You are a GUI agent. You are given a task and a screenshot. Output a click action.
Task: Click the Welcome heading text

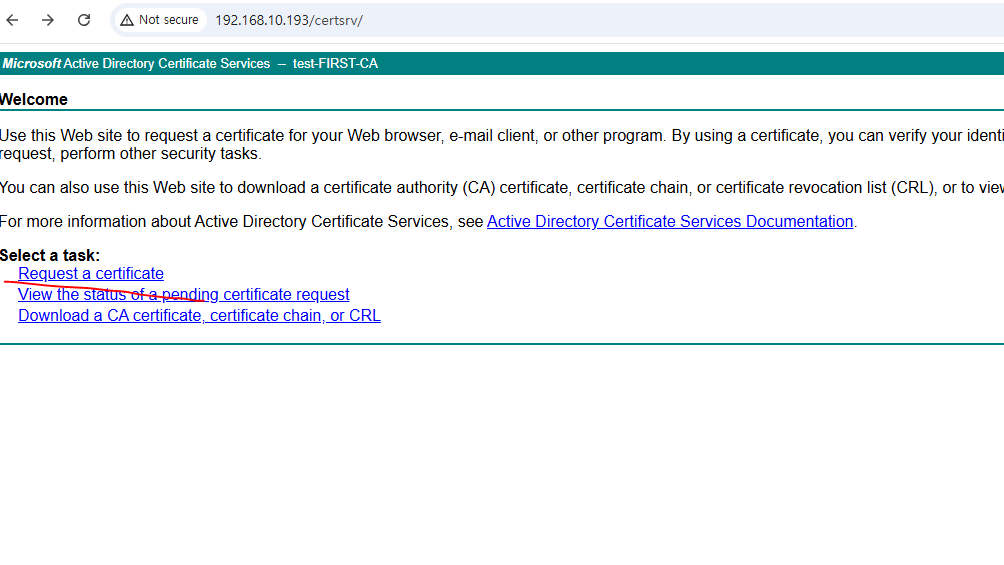[x=33, y=99]
